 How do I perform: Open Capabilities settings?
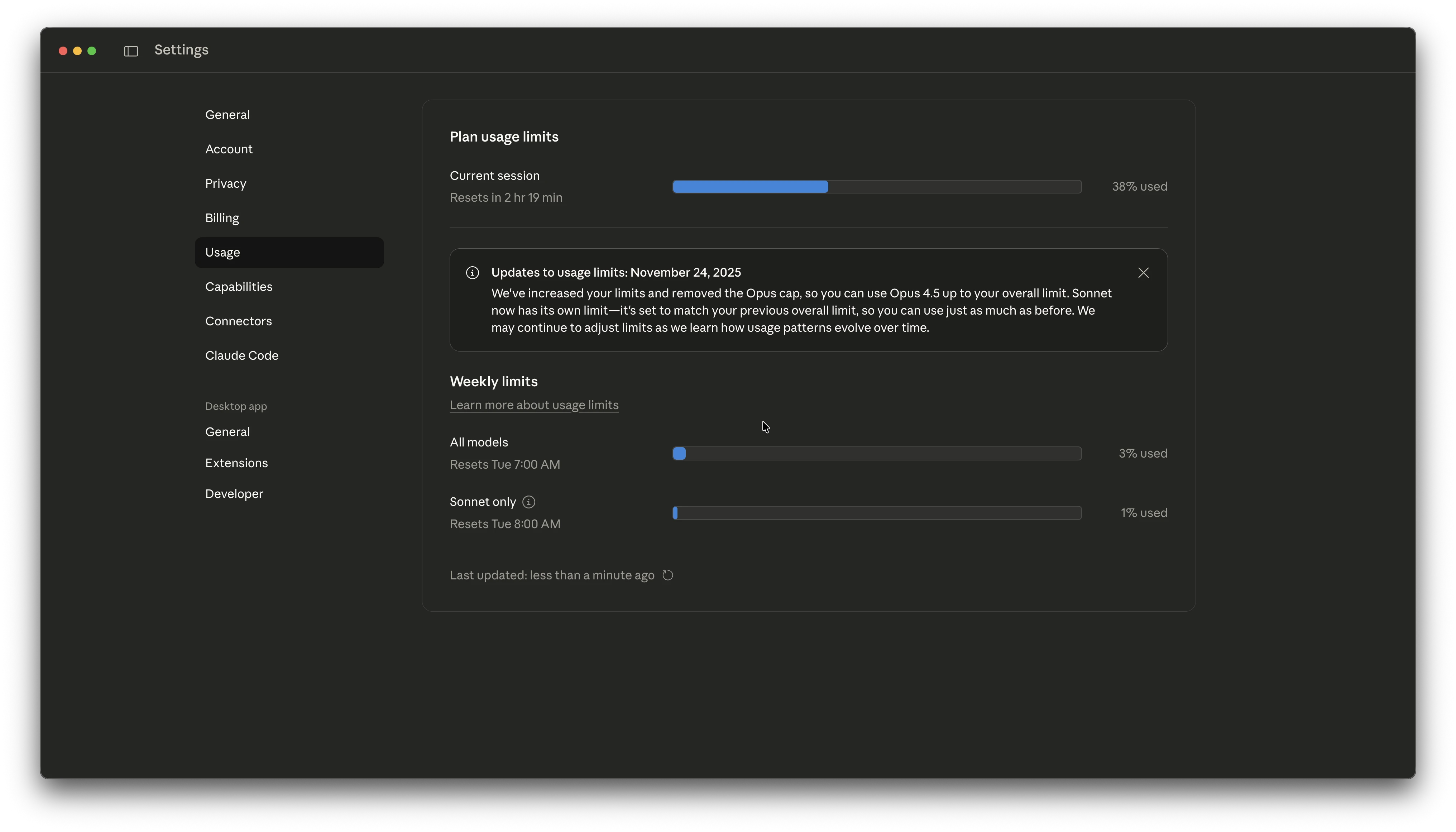(x=239, y=287)
